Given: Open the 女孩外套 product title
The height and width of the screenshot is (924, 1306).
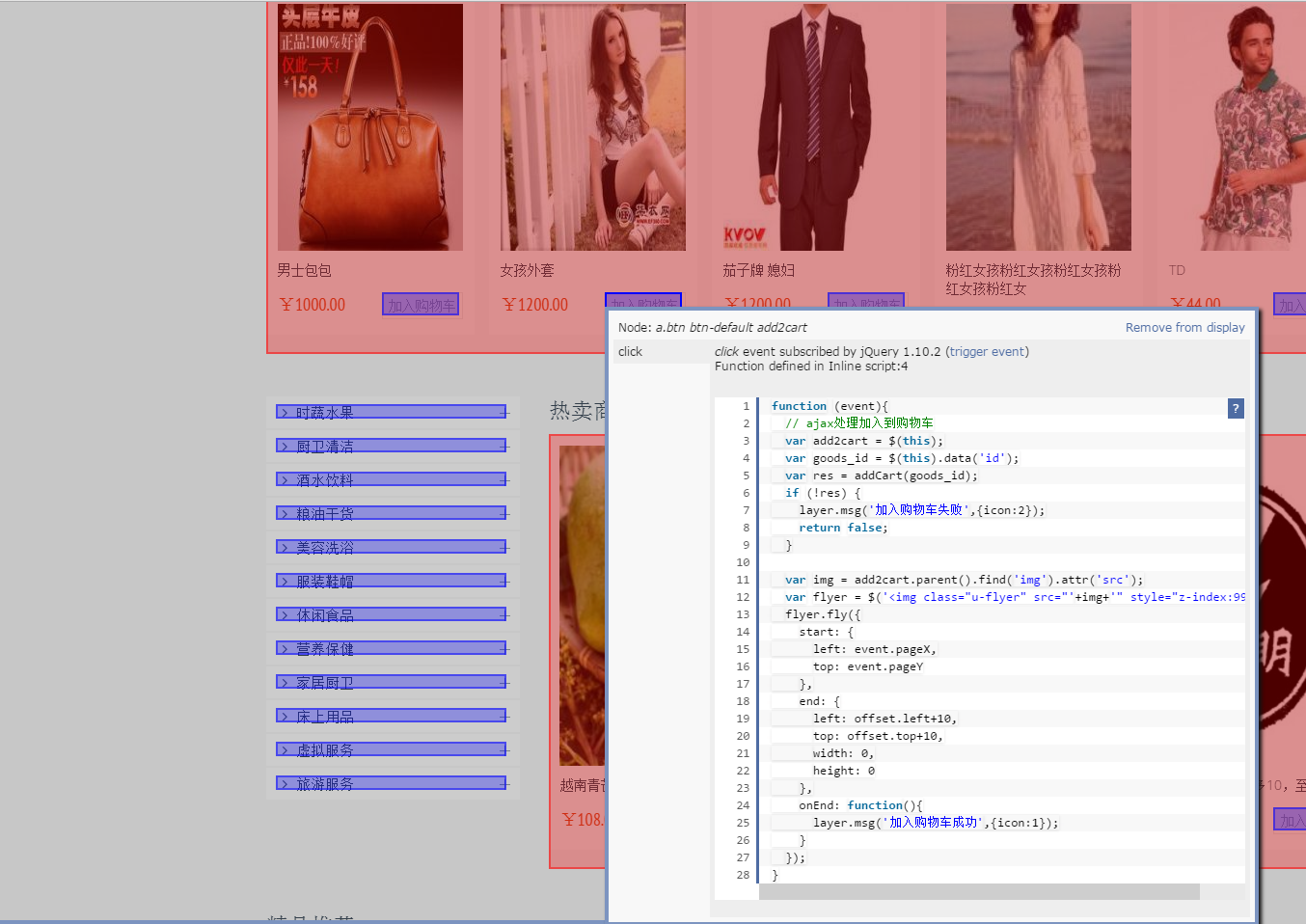Looking at the screenshot, I should (528, 271).
